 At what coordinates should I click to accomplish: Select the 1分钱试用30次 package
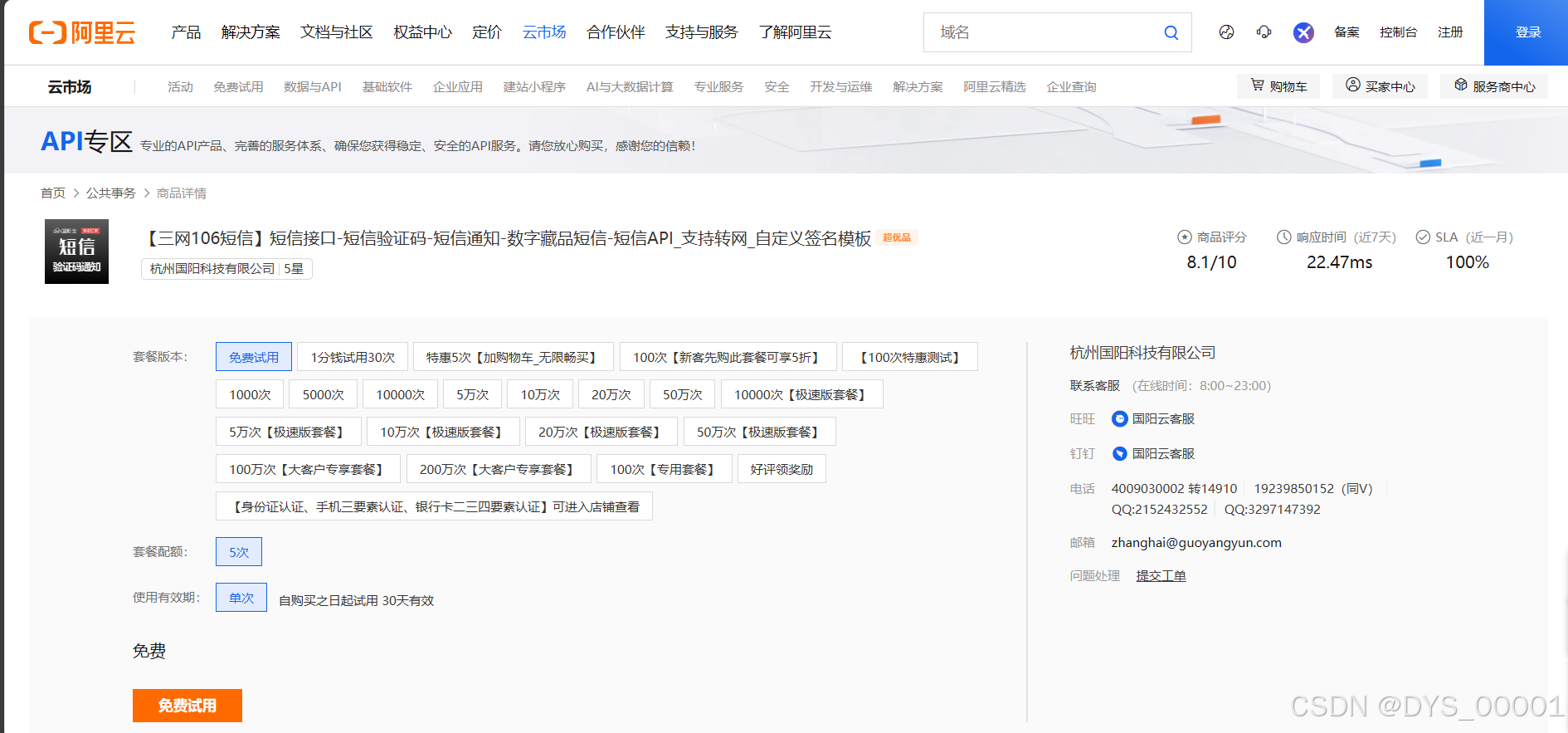(x=353, y=357)
